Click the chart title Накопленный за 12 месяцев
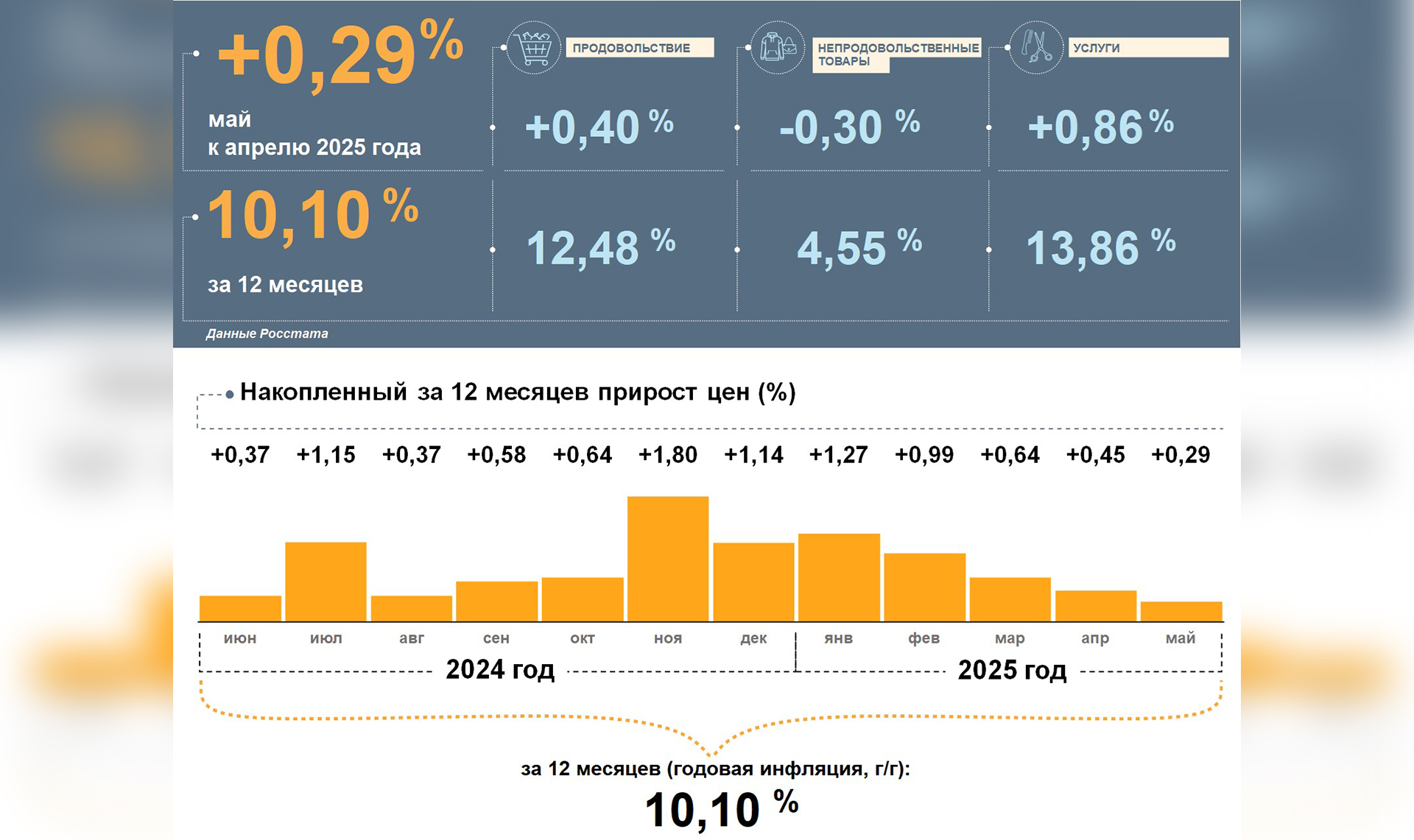Viewport: 1414px width, 840px height. point(517,392)
